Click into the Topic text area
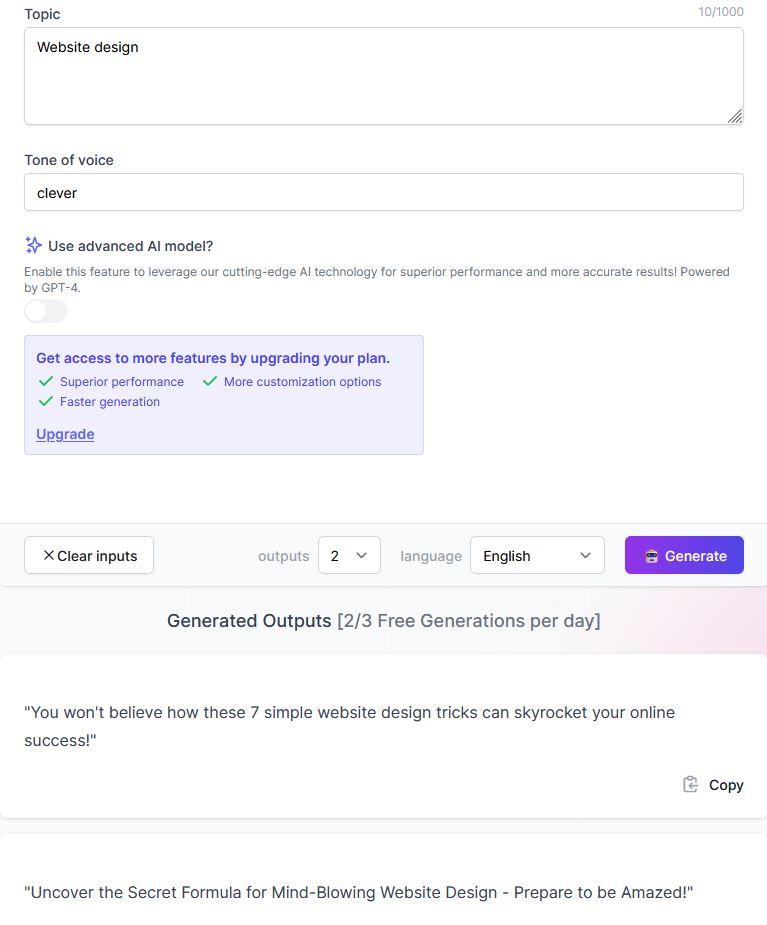767x925 pixels. (383, 76)
